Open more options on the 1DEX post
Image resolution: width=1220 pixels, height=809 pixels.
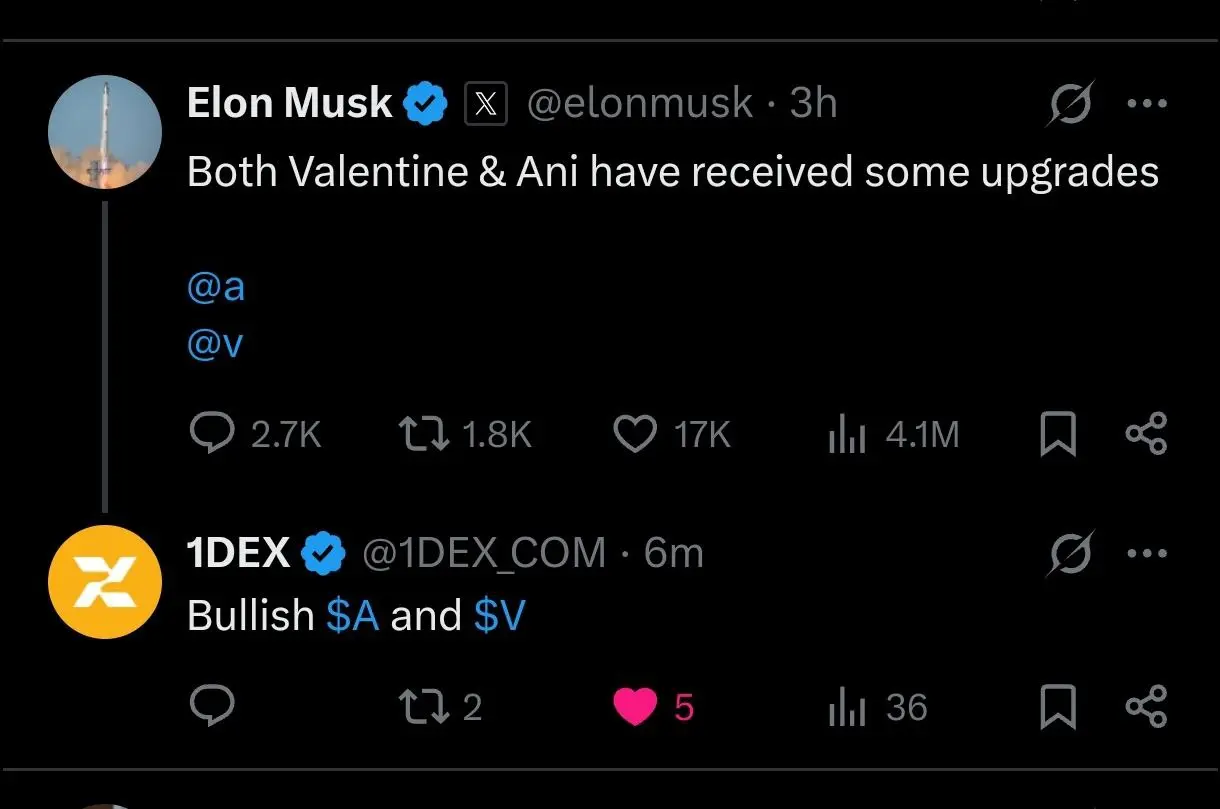(1146, 553)
